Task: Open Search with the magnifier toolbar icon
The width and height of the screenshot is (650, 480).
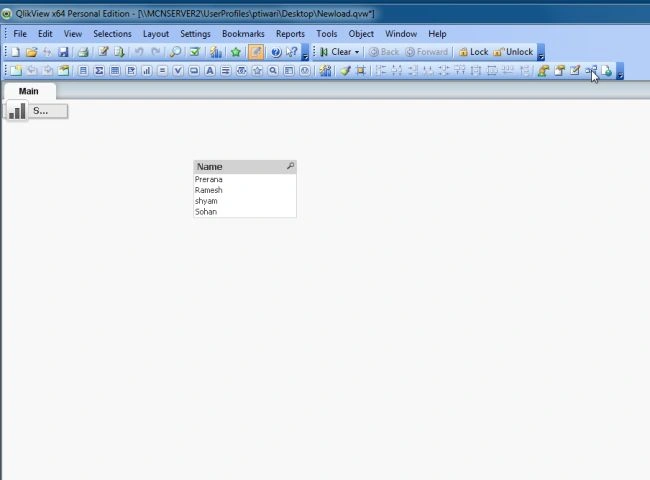Action: point(175,52)
